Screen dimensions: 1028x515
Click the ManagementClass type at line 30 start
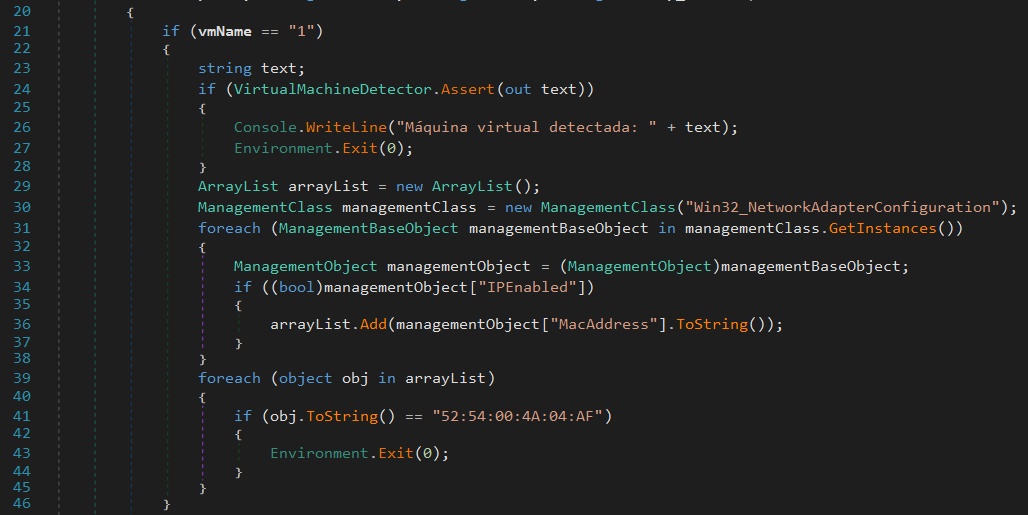point(265,207)
